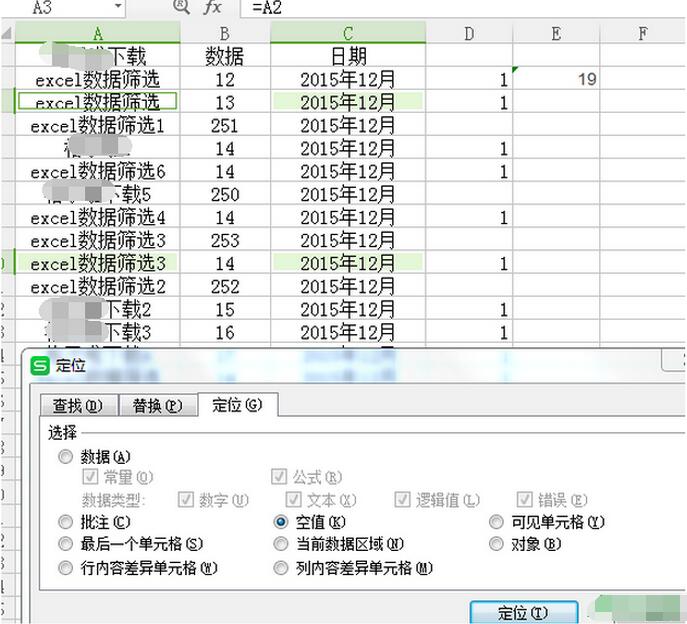Select column D header

[469, 33]
